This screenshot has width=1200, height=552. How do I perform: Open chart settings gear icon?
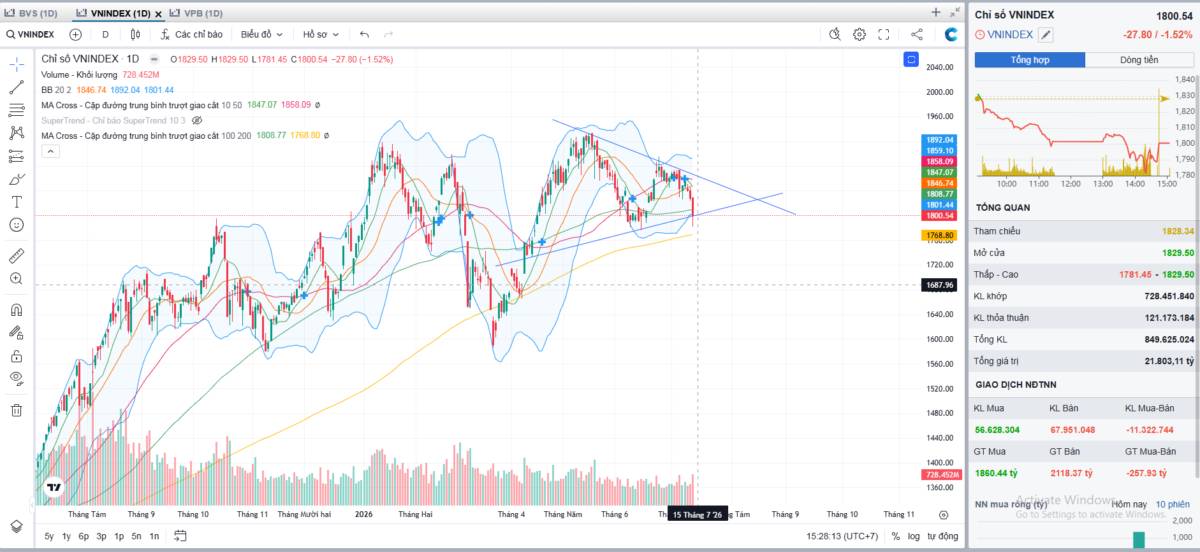(859, 34)
